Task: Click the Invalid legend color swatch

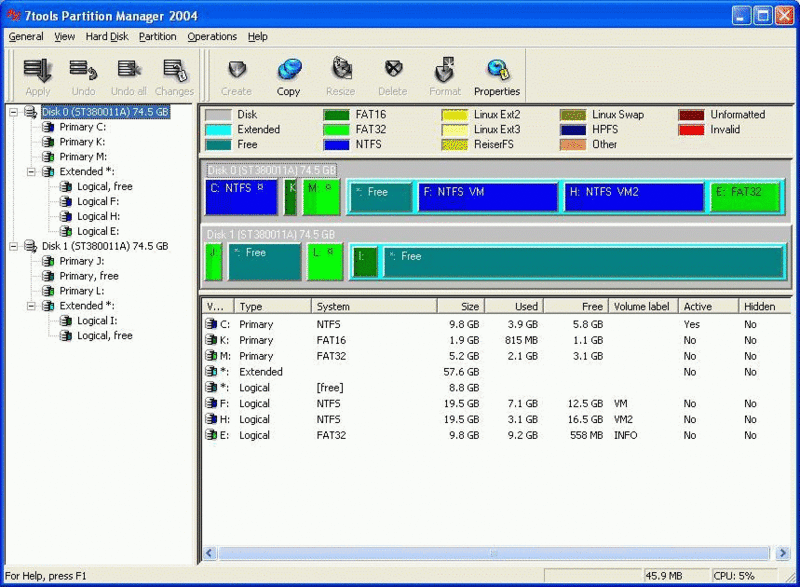Action: [x=691, y=130]
